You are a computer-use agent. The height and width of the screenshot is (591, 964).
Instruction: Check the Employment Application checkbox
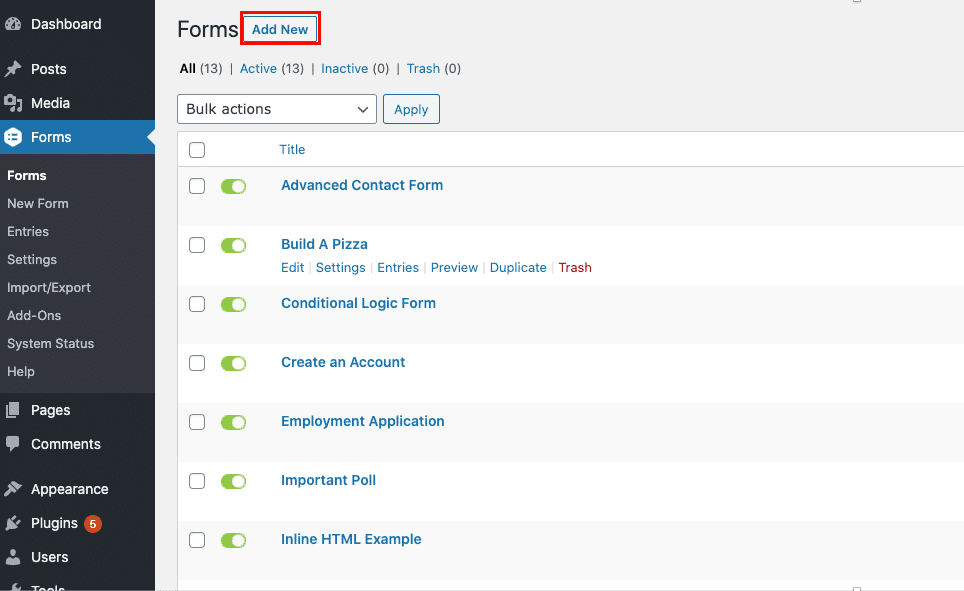click(x=197, y=422)
